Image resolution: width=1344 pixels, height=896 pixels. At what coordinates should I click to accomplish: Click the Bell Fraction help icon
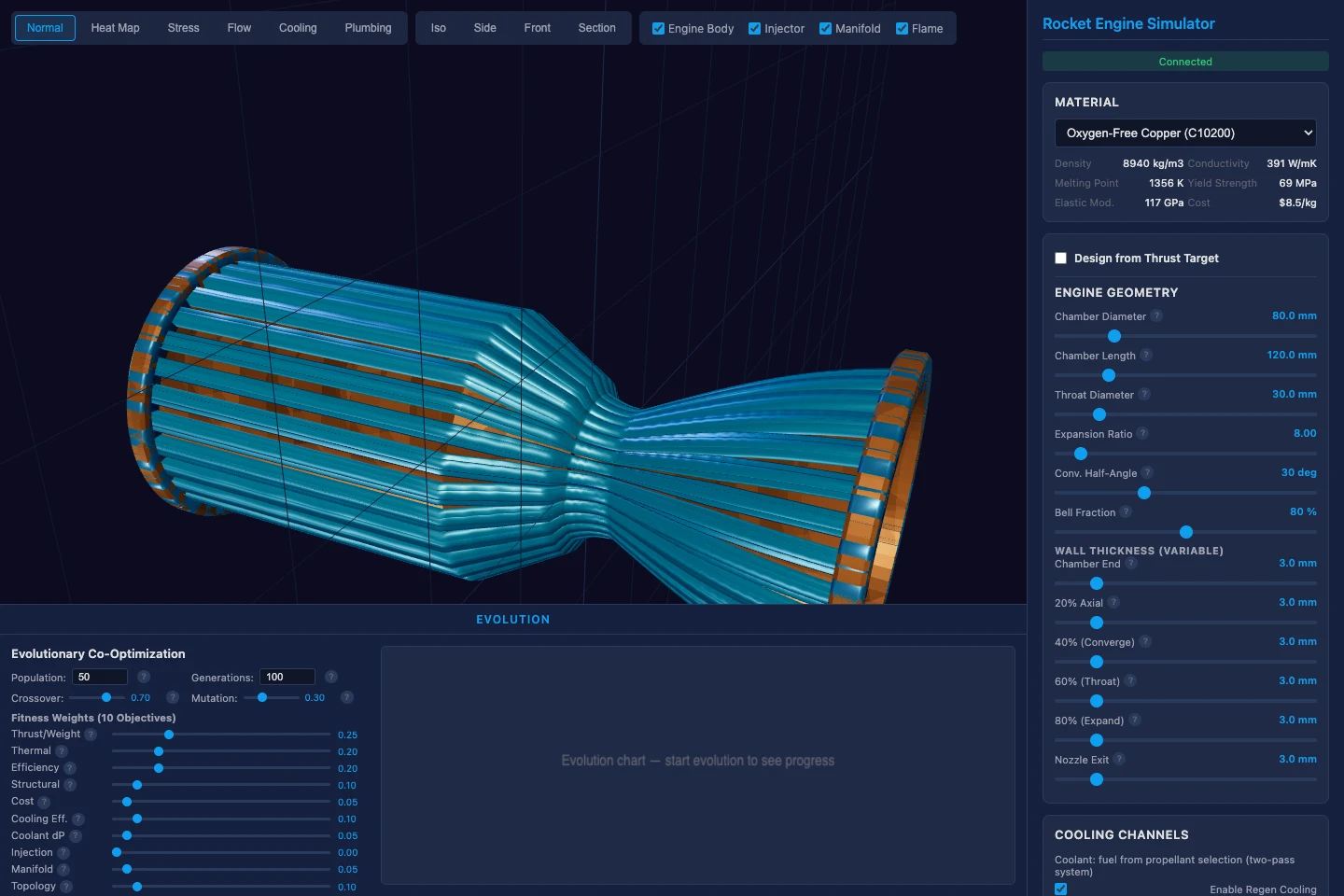tap(1126, 511)
